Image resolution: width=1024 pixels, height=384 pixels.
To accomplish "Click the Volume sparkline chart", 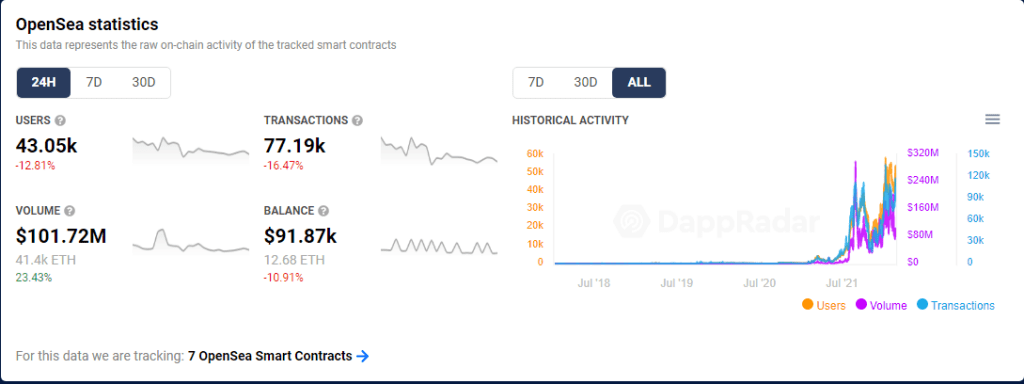I will pos(191,241).
